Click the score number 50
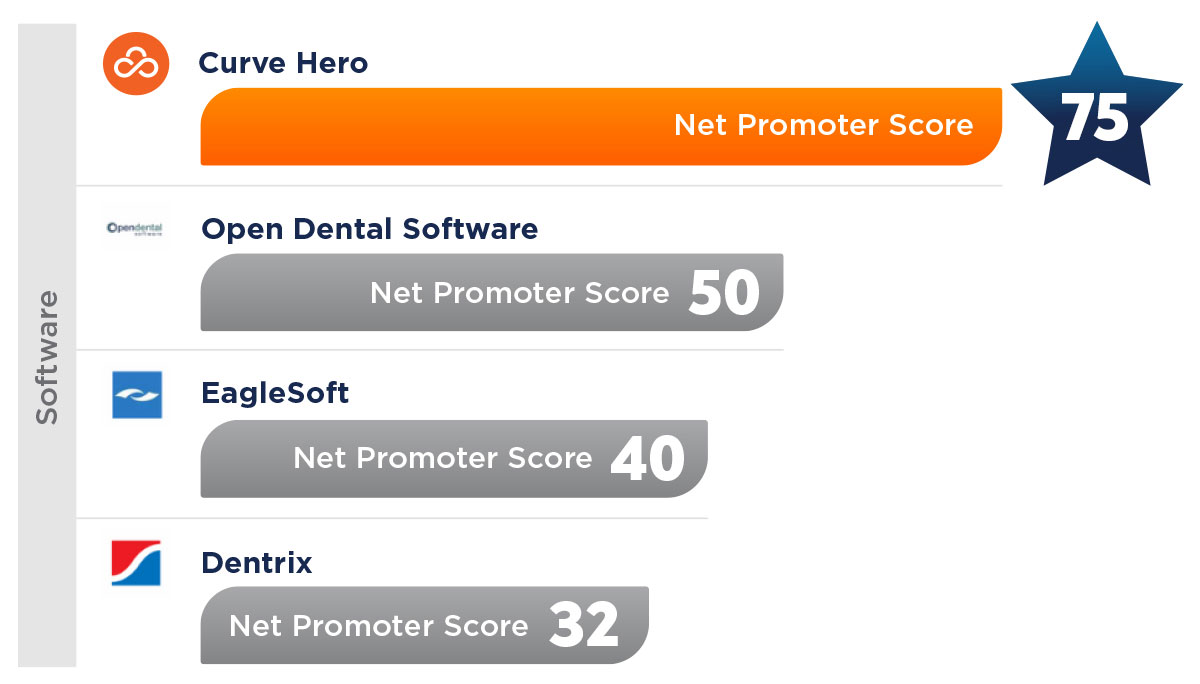1200x684 pixels. point(725,293)
